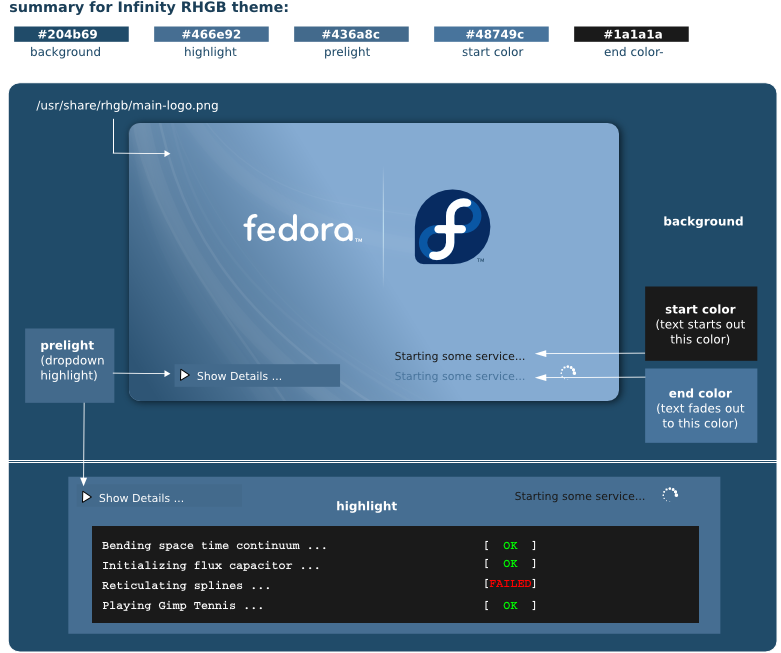781x653 pixels.
Task: Click 'summary for Infinity RHGB theme:' heading
Action: coord(149,7)
